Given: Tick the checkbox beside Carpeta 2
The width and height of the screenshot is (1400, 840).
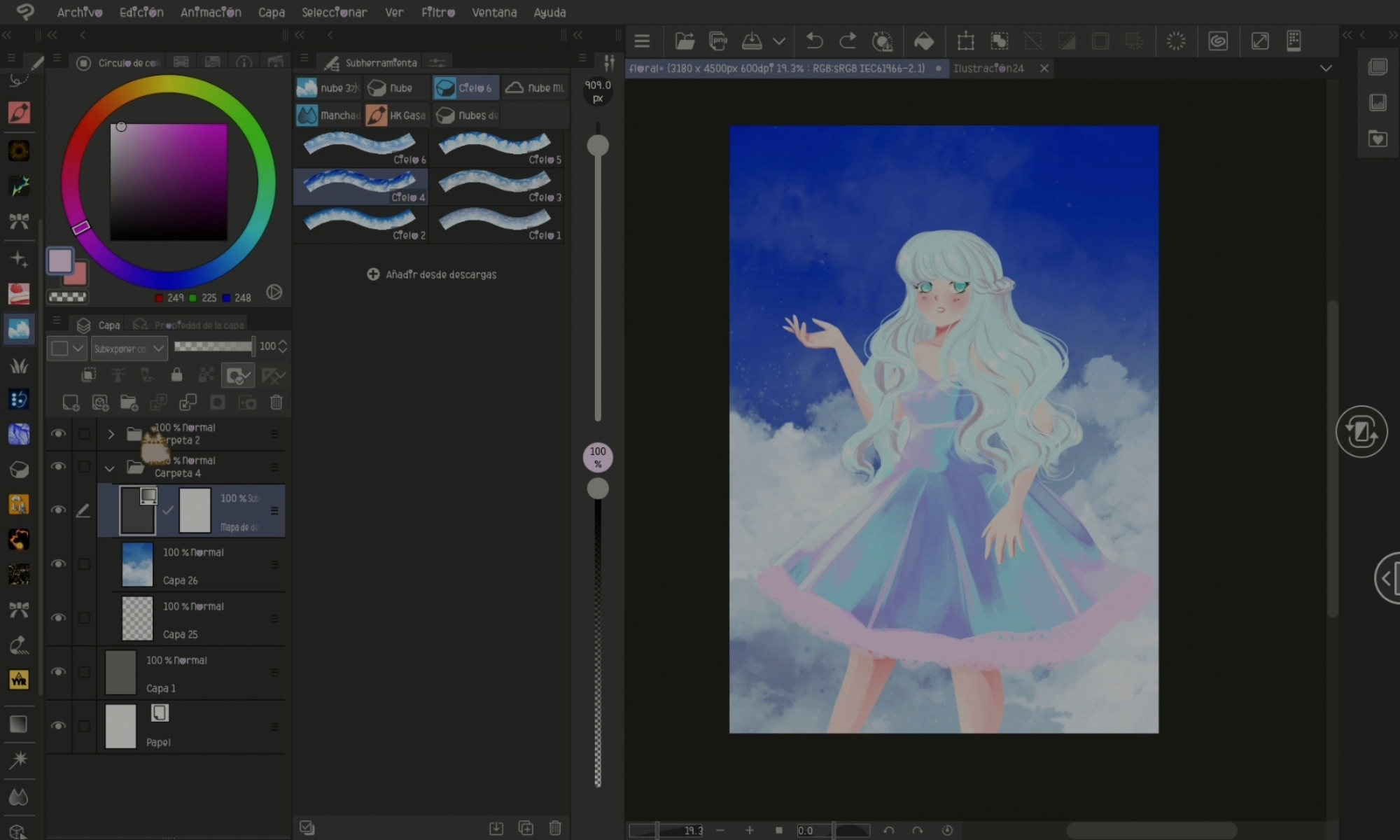Looking at the screenshot, I should click(84, 434).
